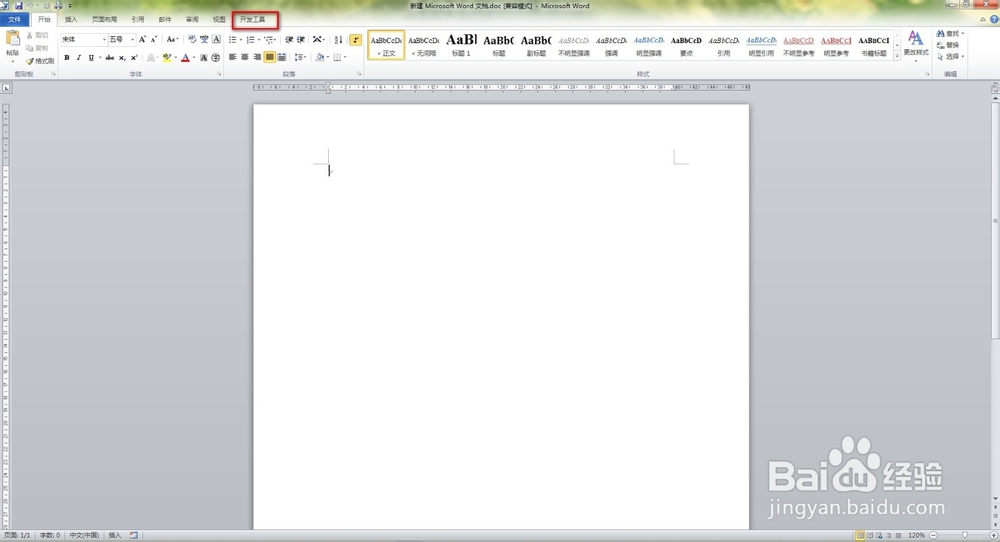Toggle Bold formatting
Image resolution: width=1000 pixels, height=542 pixels.
[x=67, y=57]
